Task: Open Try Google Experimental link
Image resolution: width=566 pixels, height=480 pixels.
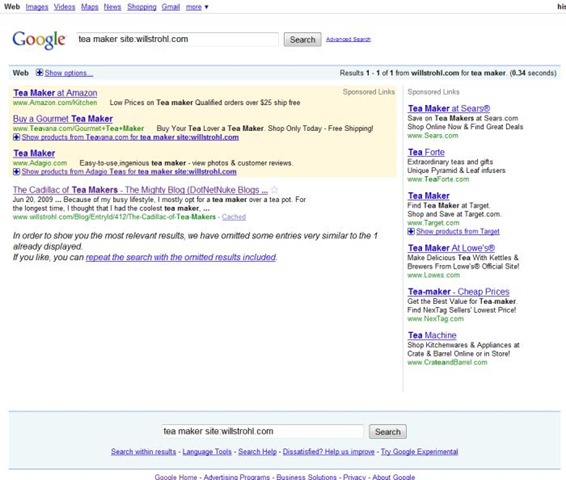Action: point(419,451)
